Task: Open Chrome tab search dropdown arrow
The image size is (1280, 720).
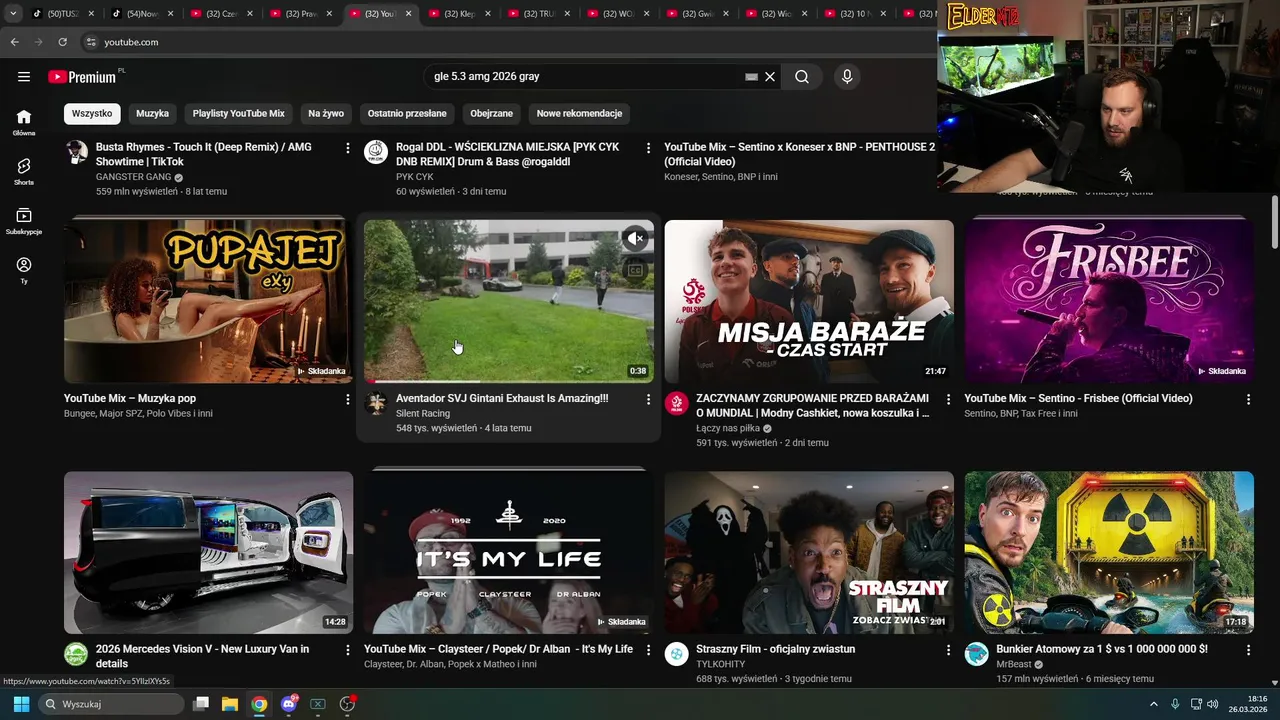Action: [13, 14]
